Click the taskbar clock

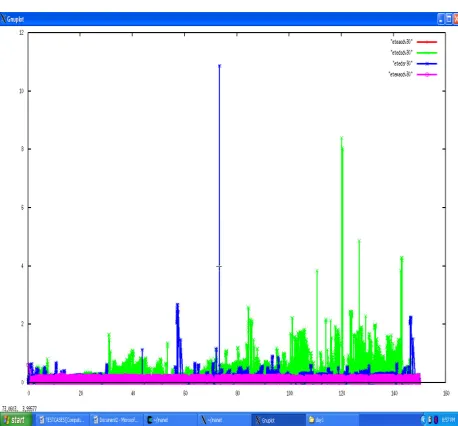click(448, 420)
